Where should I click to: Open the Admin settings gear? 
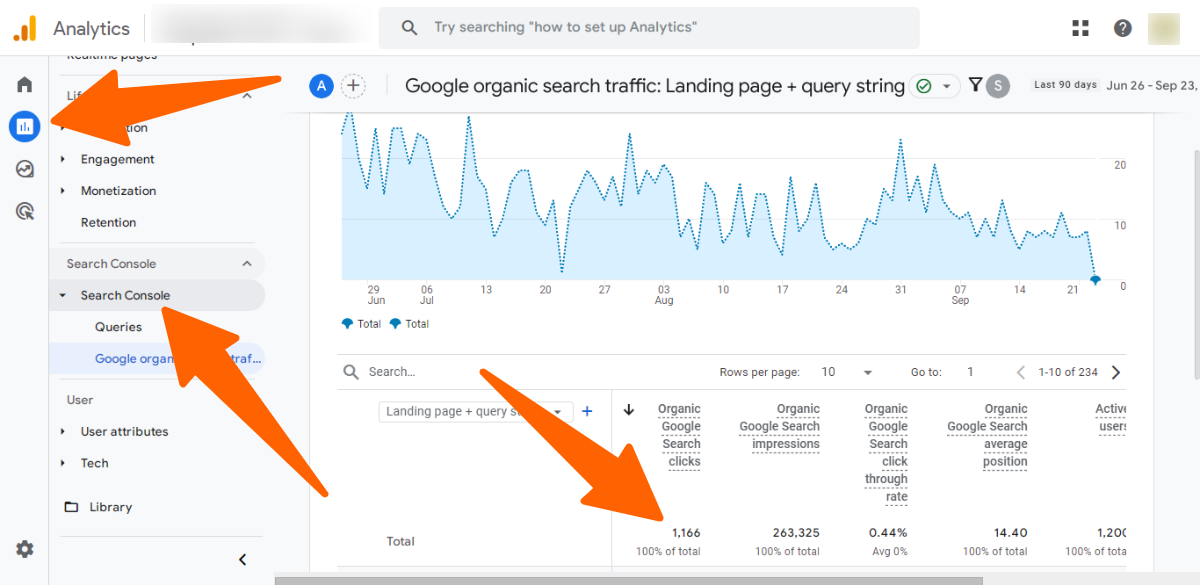[x=25, y=549]
